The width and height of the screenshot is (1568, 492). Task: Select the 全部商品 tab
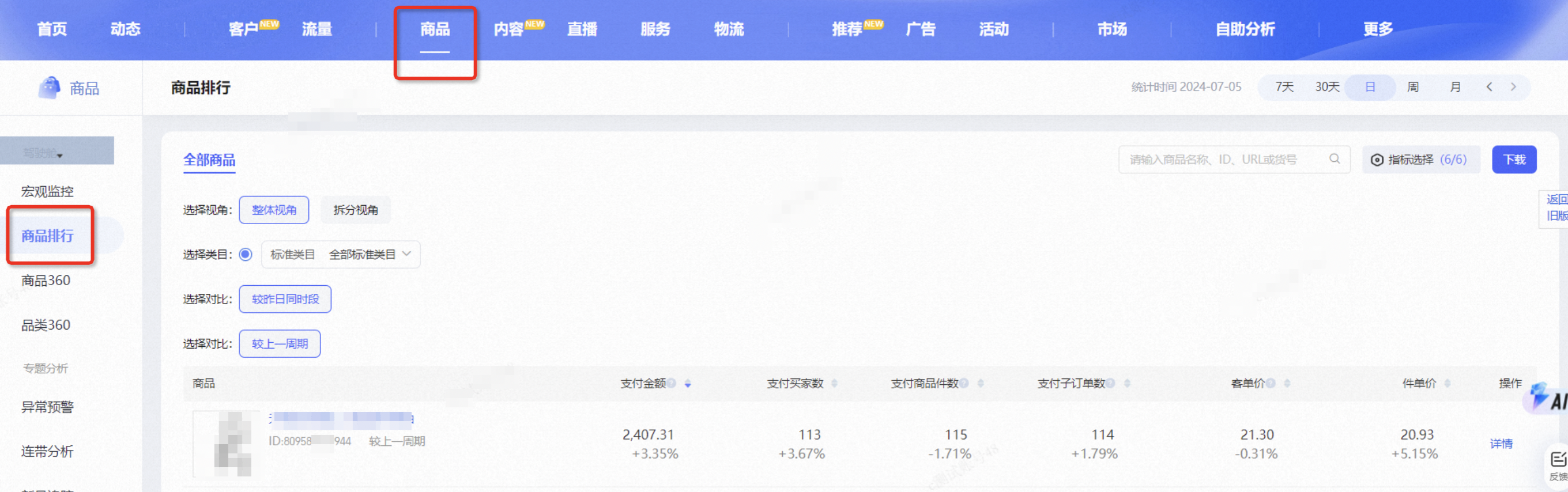click(209, 160)
